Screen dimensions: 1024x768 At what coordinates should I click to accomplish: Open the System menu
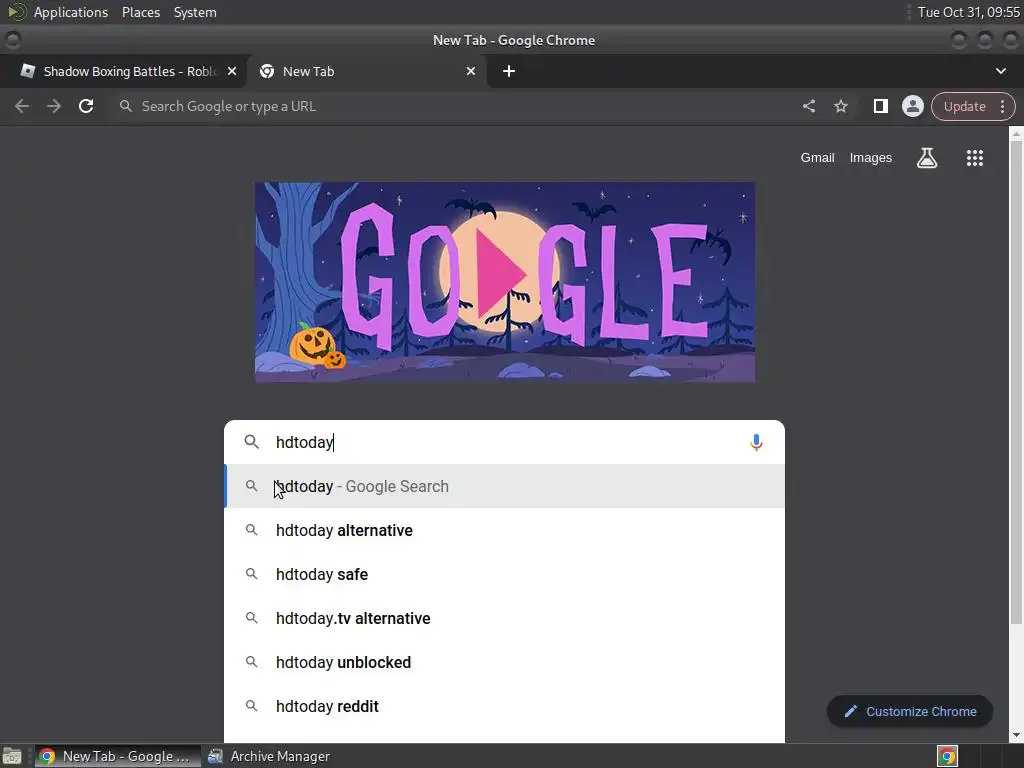195,12
